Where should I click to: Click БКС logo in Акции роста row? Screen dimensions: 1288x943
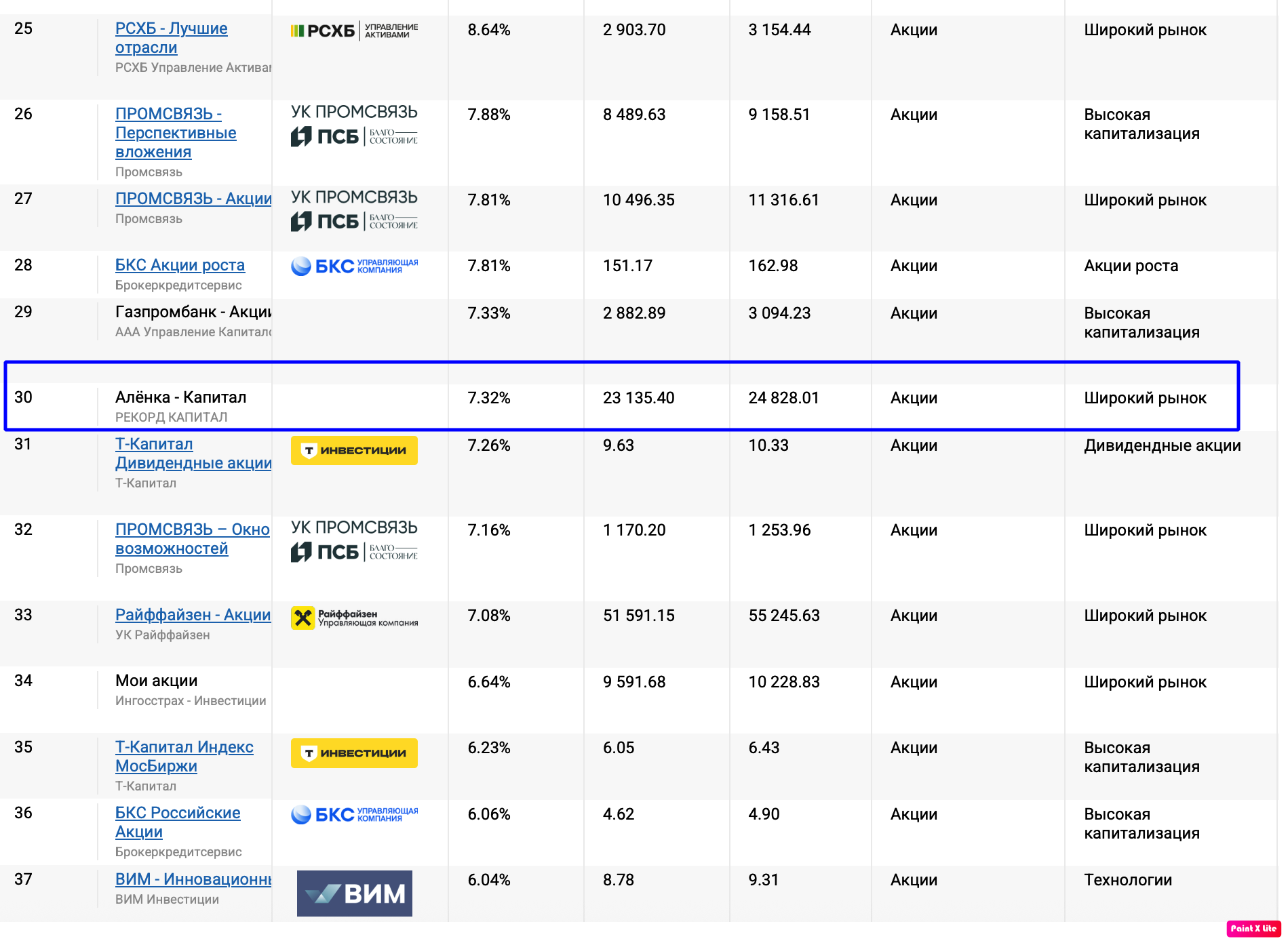(x=354, y=266)
